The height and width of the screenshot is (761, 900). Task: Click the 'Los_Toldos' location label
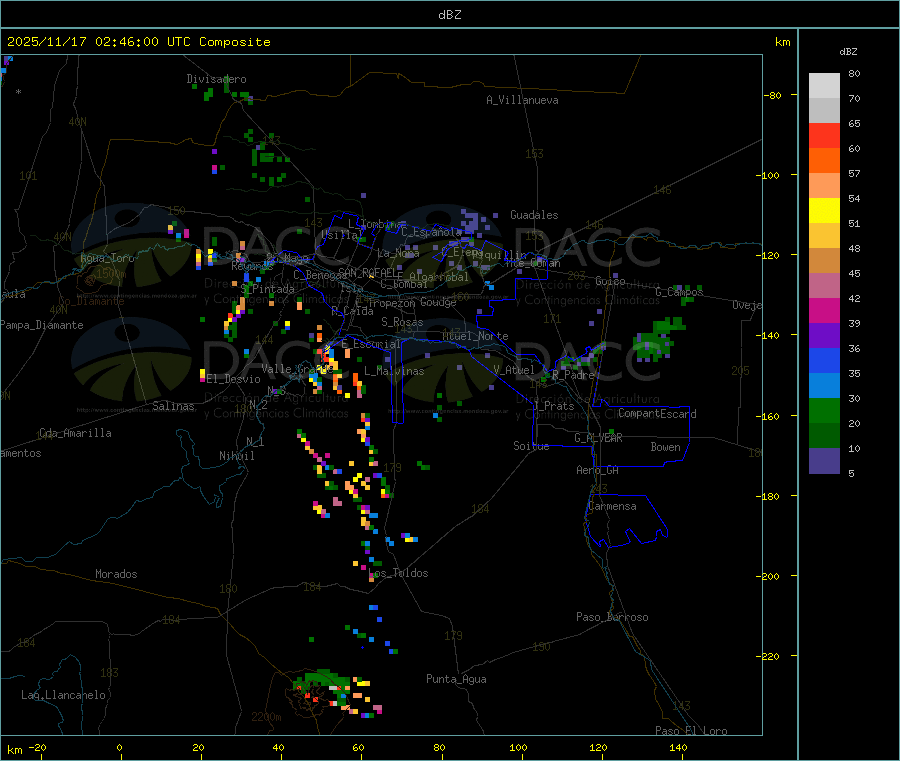point(399,573)
